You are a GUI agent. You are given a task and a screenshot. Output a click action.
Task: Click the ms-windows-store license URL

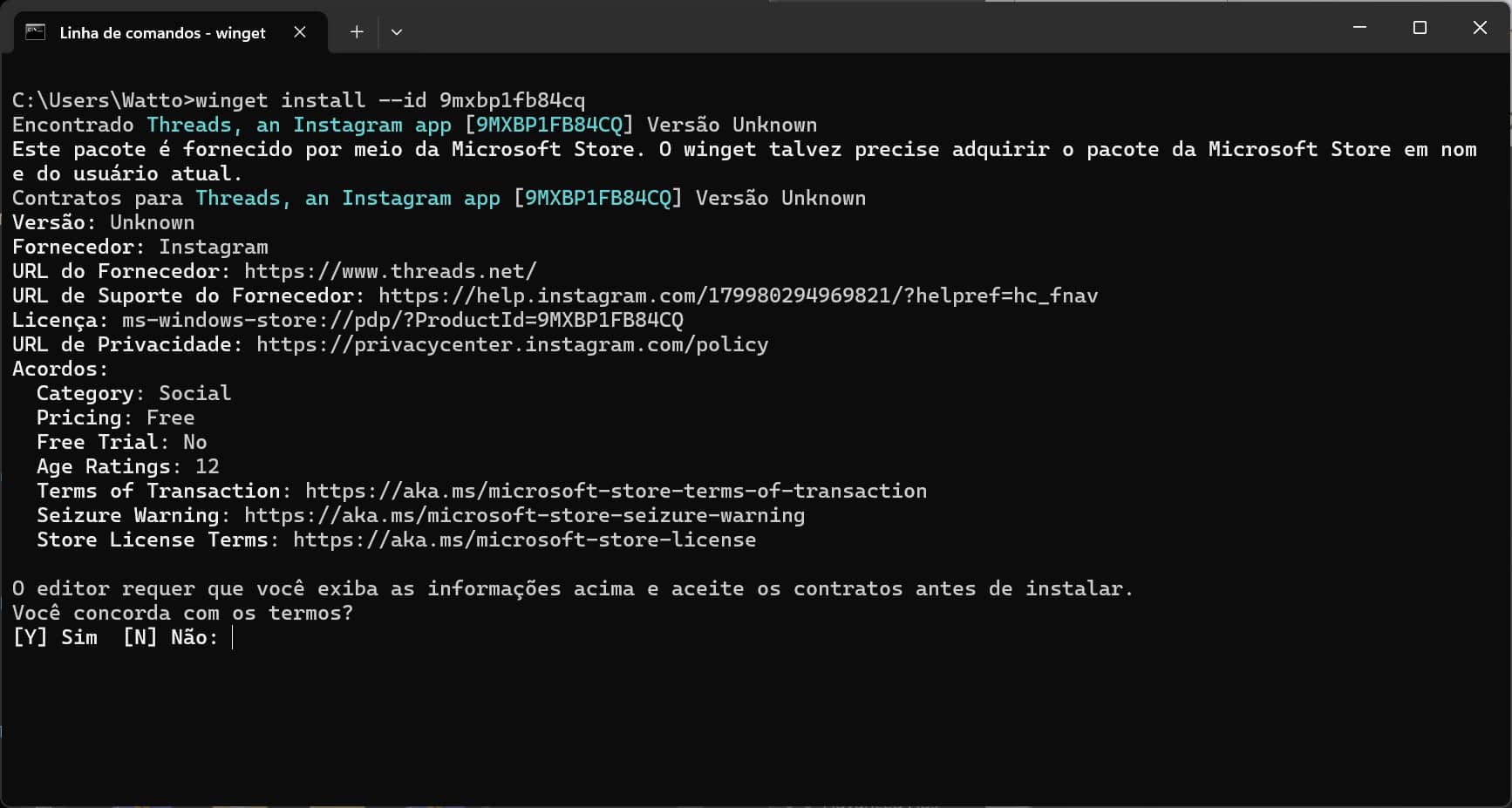pyautogui.click(x=403, y=320)
